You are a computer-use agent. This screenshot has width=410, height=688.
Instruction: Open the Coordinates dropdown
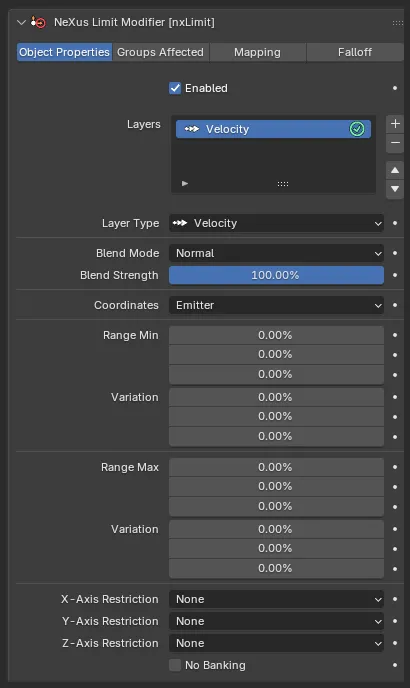pyautogui.click(x=276, y=305)
